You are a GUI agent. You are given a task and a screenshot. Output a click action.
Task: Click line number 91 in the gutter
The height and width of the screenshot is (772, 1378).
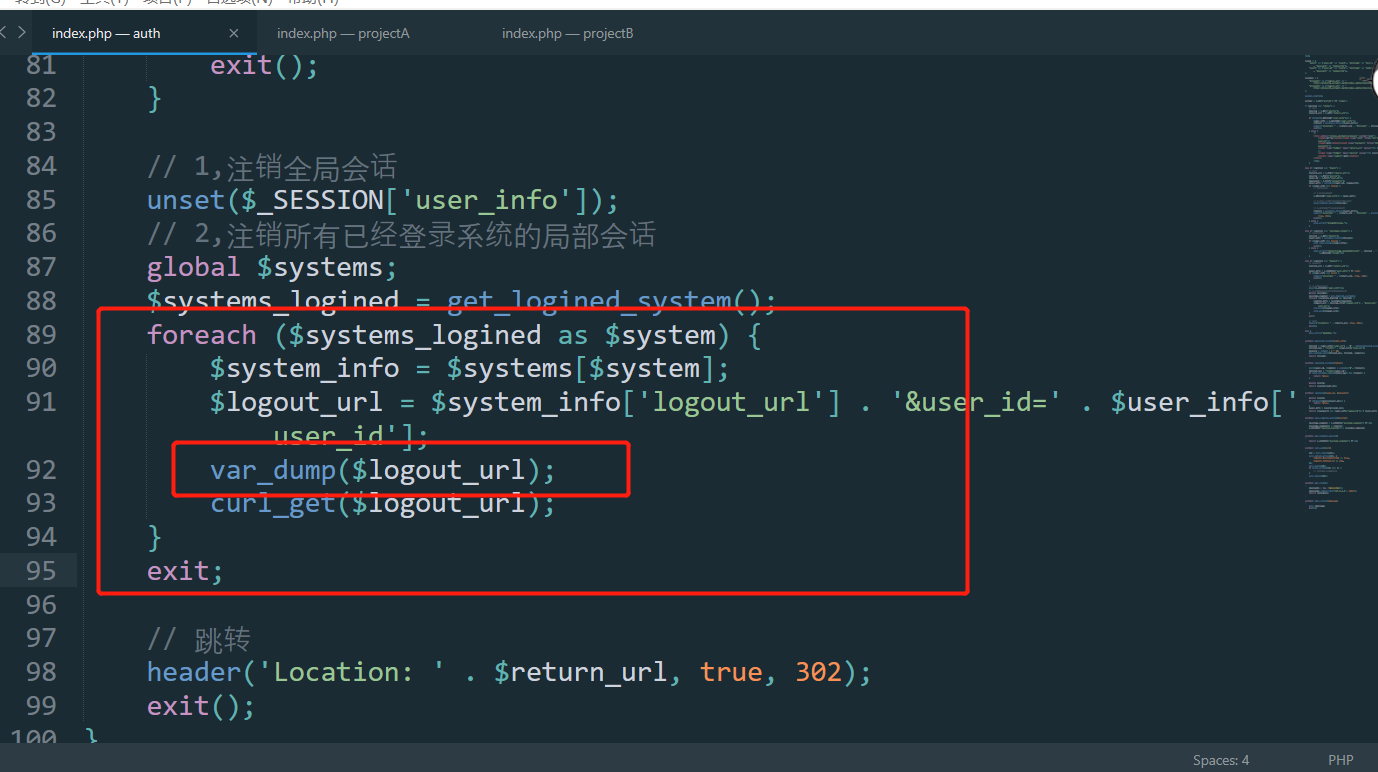point(40,402)
